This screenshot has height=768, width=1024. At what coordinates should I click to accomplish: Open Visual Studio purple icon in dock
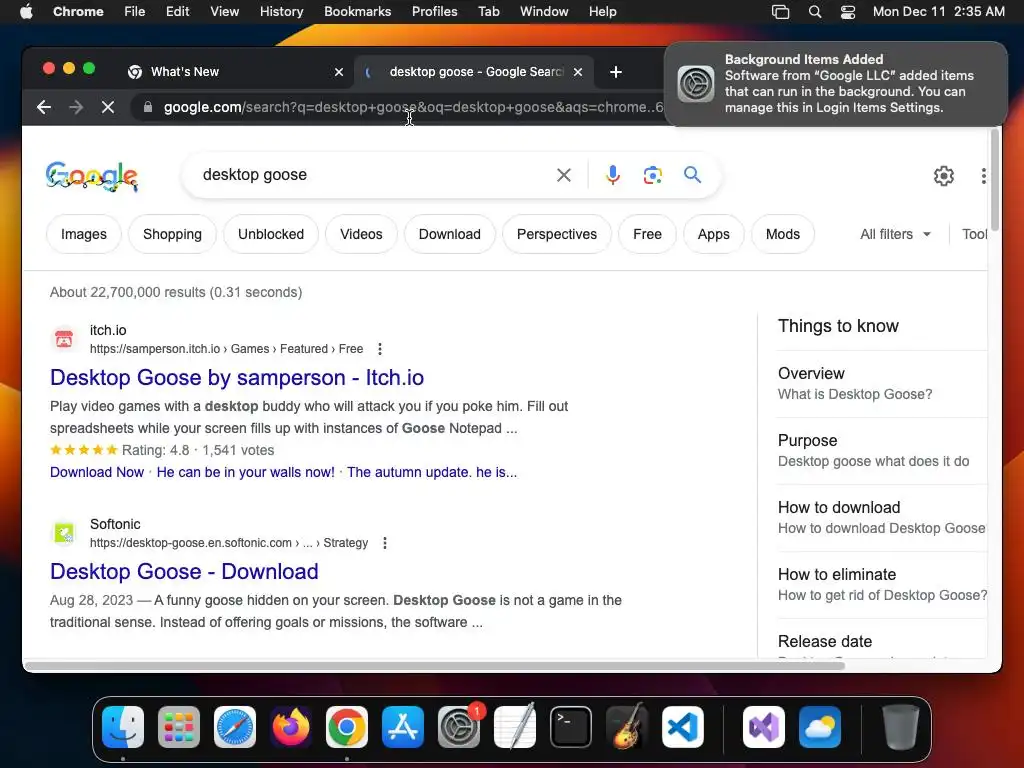point(763,727)
